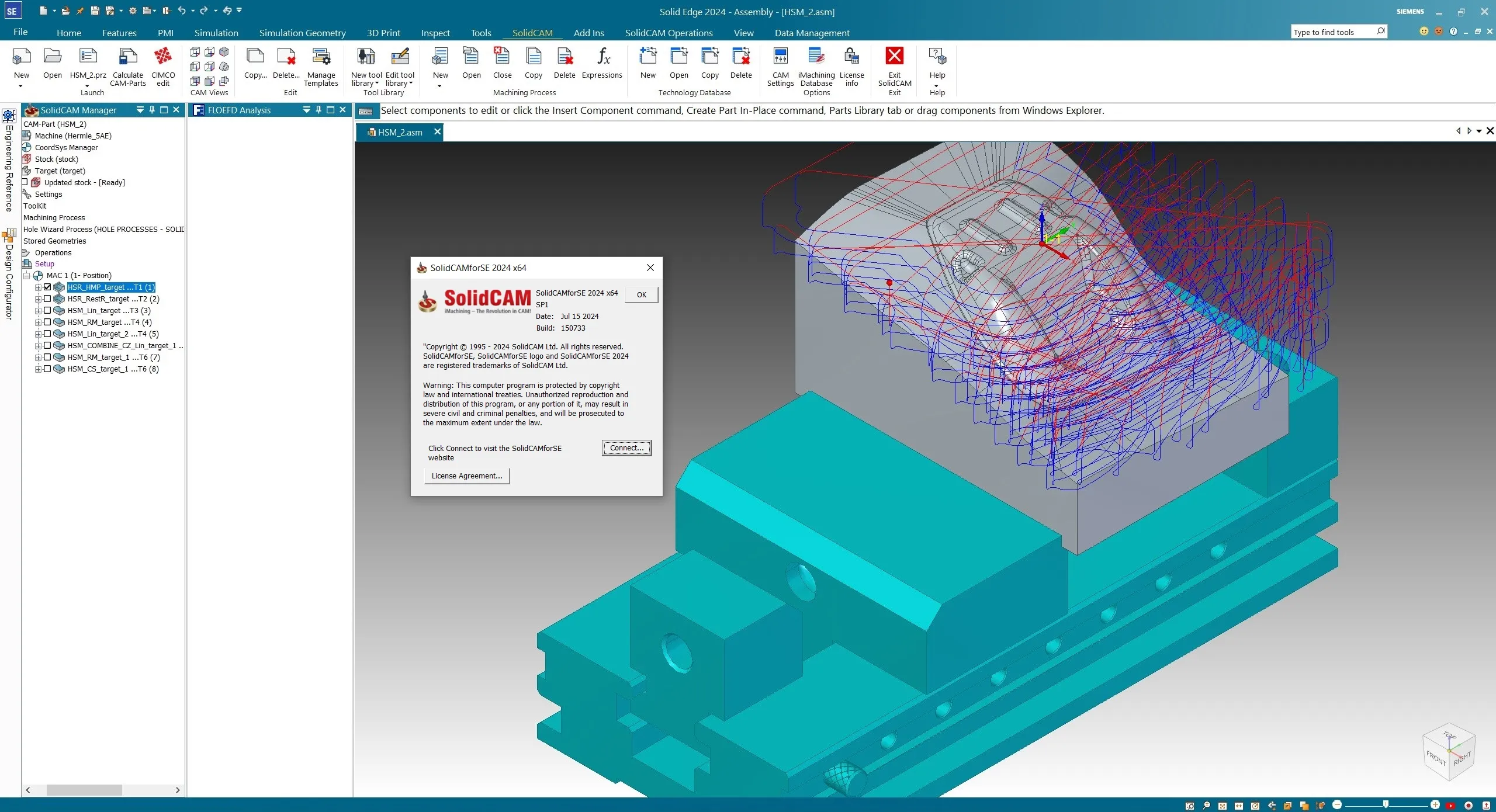
Task: Click the Engineering Reference sidebar icon
Action: click(x=9, y=115)
